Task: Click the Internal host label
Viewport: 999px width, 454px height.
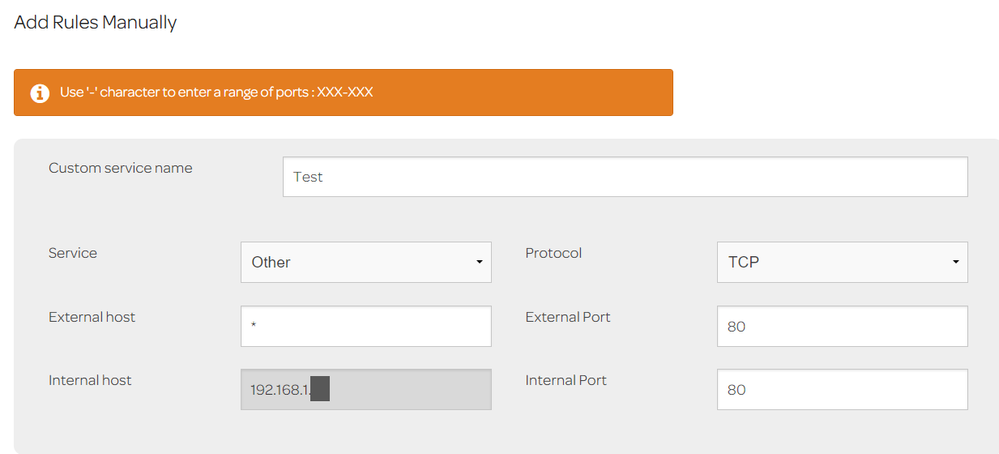Action: (x=90, y=380)
